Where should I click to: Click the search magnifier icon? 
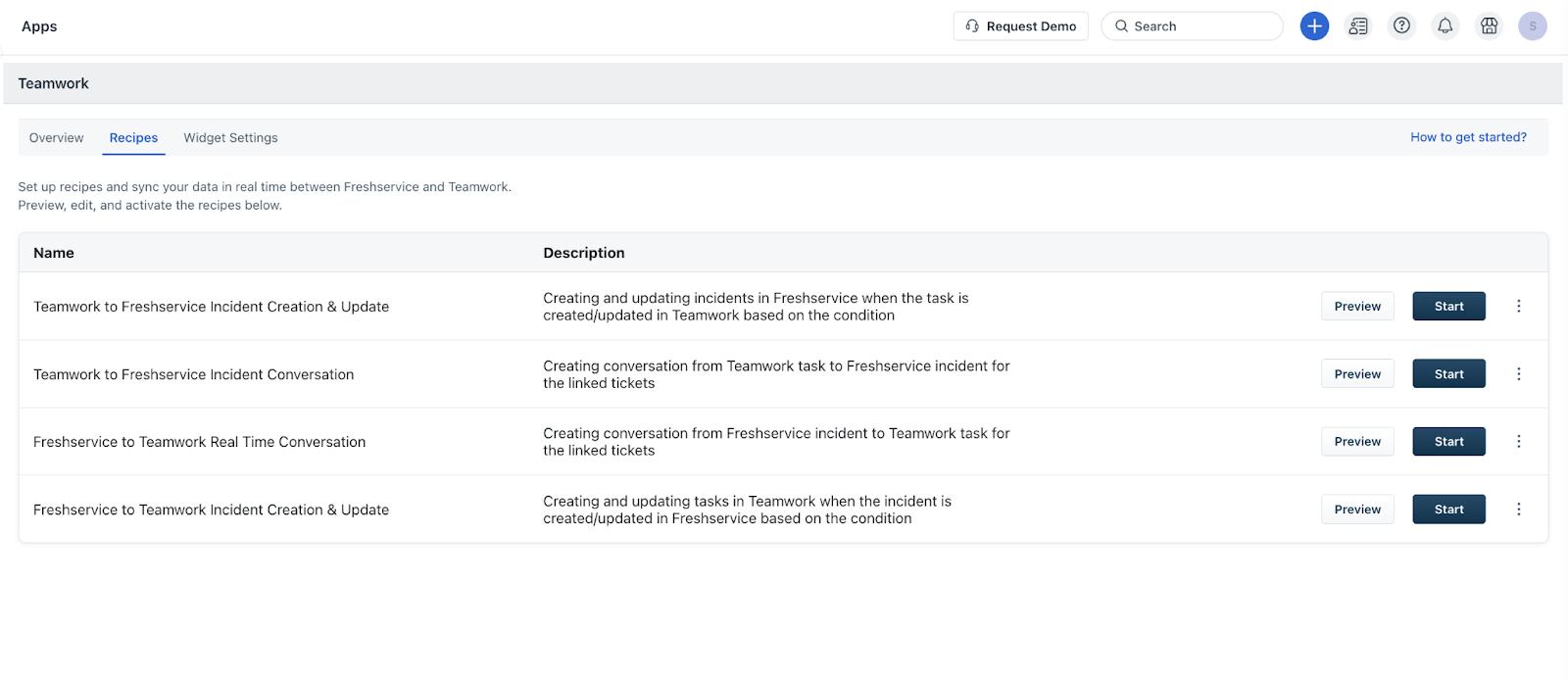(x=1121, y=26)
